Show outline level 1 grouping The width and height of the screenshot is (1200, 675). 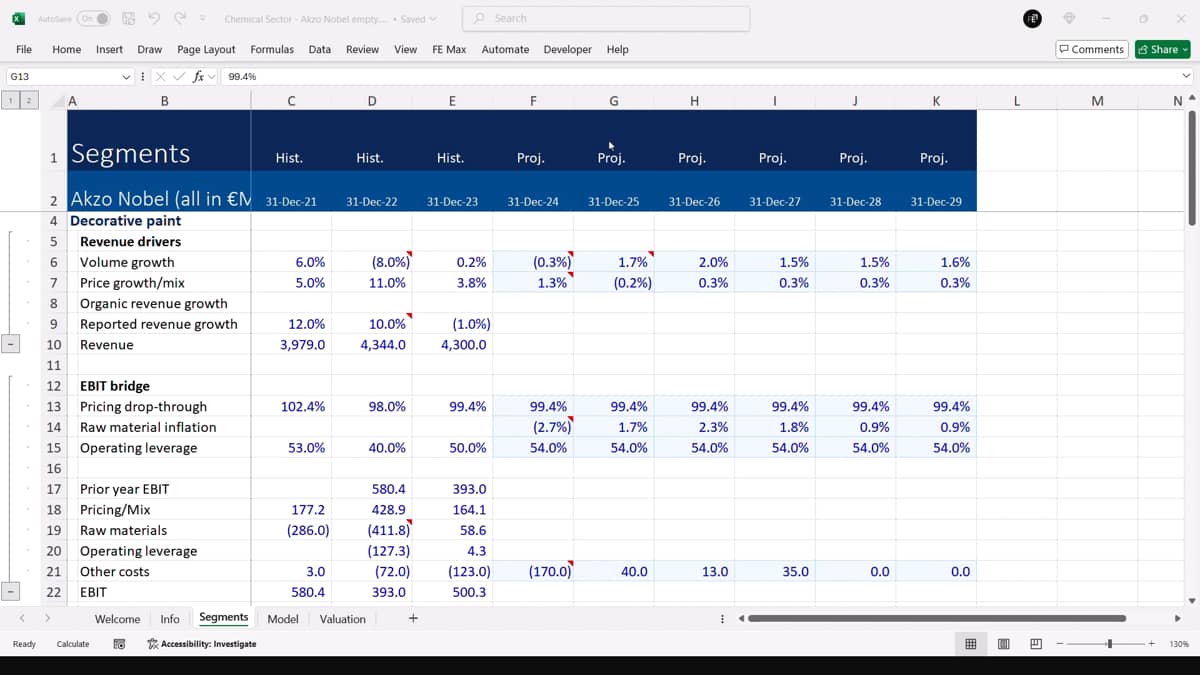(x=10, y=100)
